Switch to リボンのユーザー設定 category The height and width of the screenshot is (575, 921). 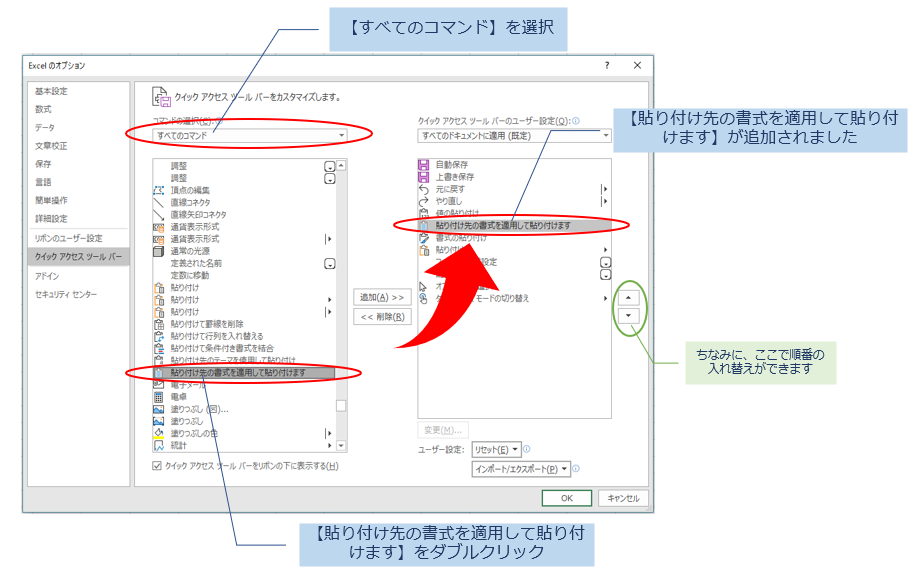pyautogui.click(x=69, y=238)
